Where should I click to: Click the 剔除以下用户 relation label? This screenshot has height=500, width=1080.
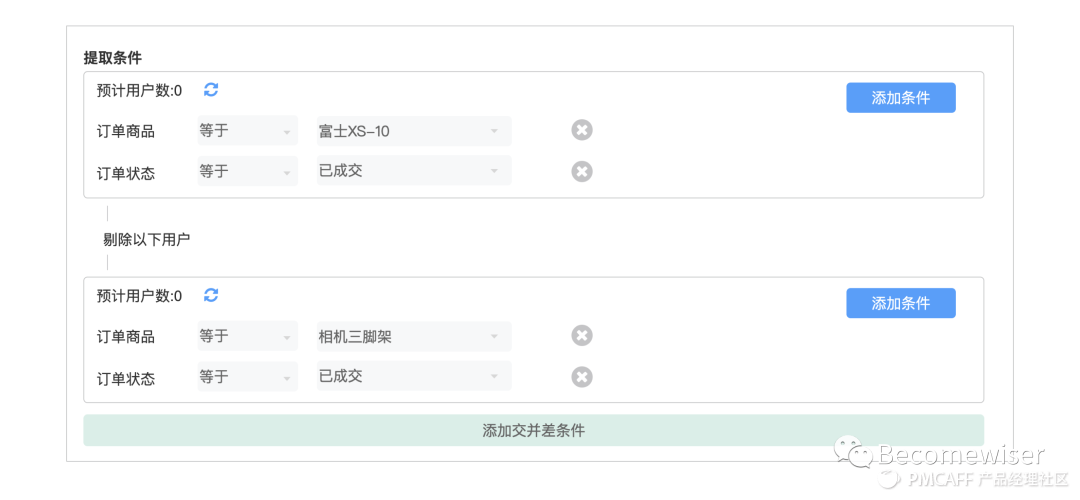[x=147, y=240]
